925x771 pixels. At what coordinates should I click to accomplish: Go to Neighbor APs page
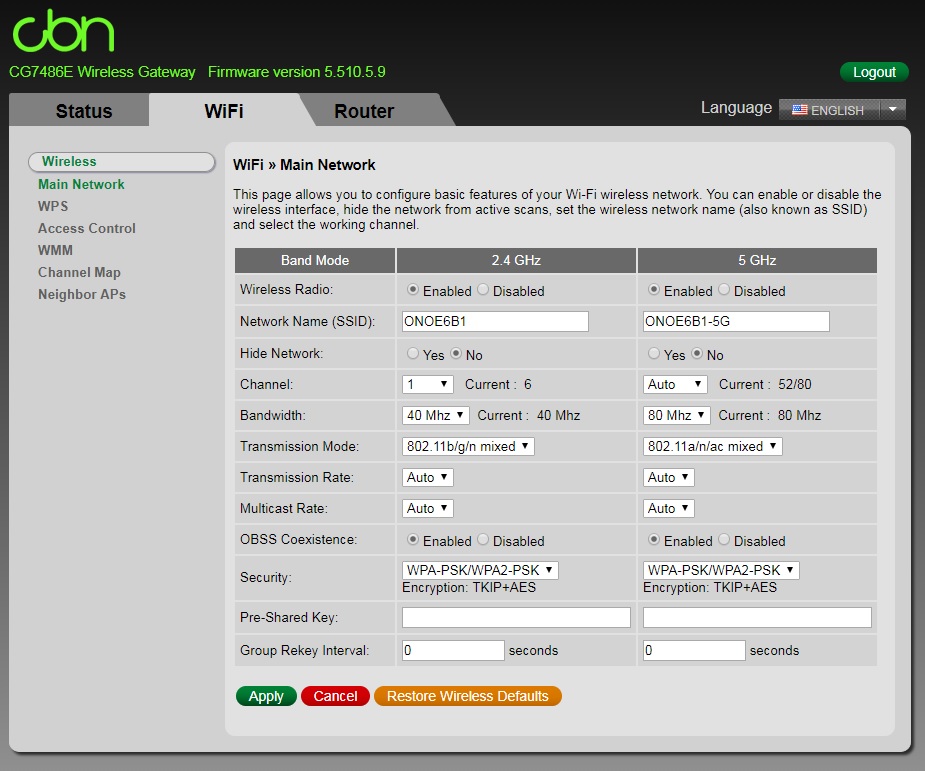[82, 294]
